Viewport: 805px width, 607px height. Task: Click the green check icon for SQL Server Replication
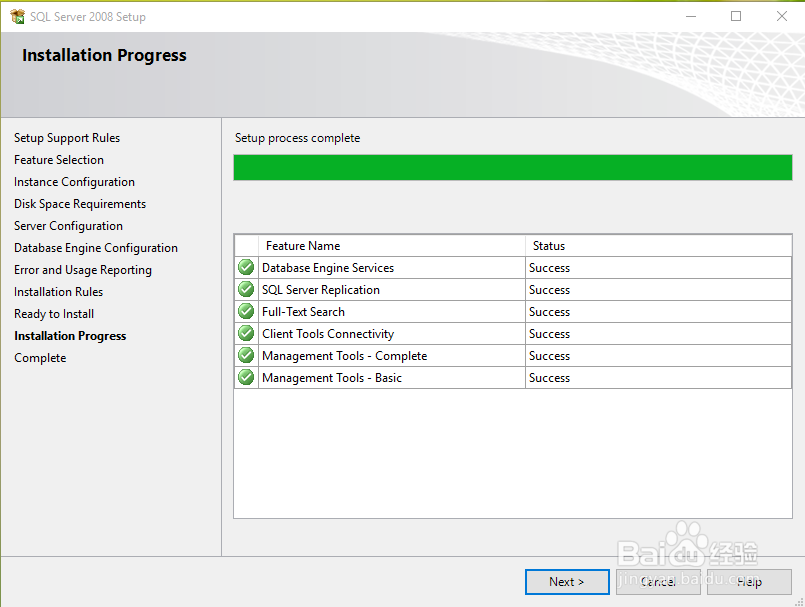point(246,290)
